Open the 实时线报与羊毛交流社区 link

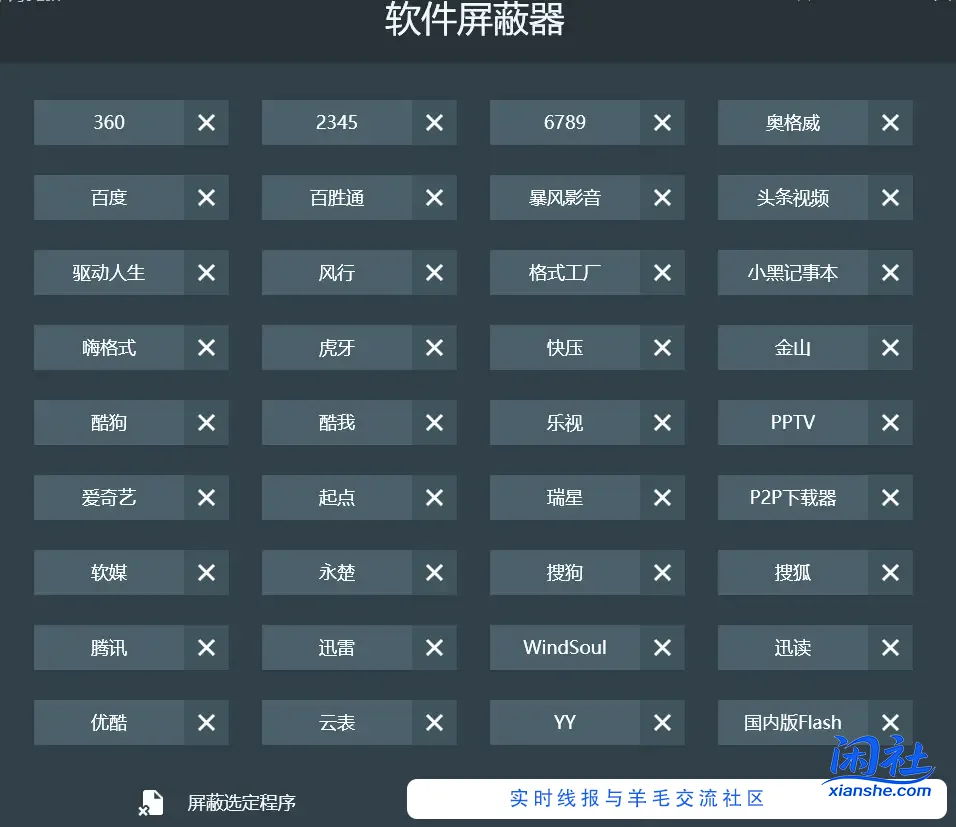coord(627,798)
